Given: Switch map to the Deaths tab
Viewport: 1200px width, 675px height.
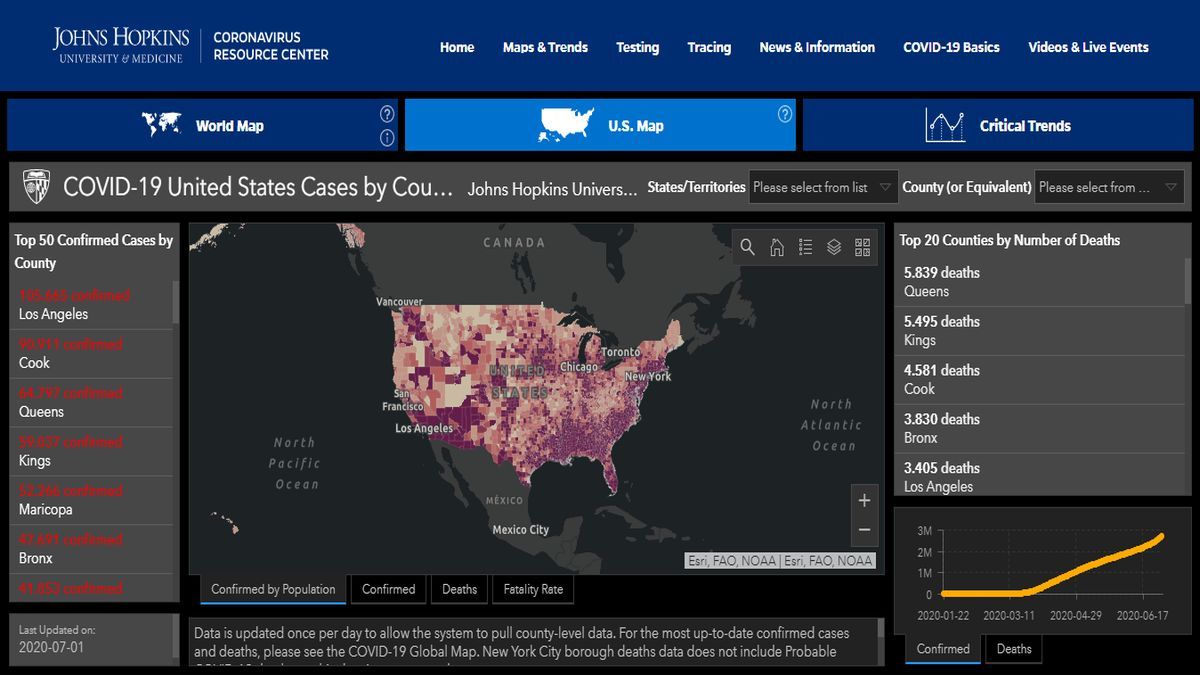Looking at the screenshot, I should point(459,589).
